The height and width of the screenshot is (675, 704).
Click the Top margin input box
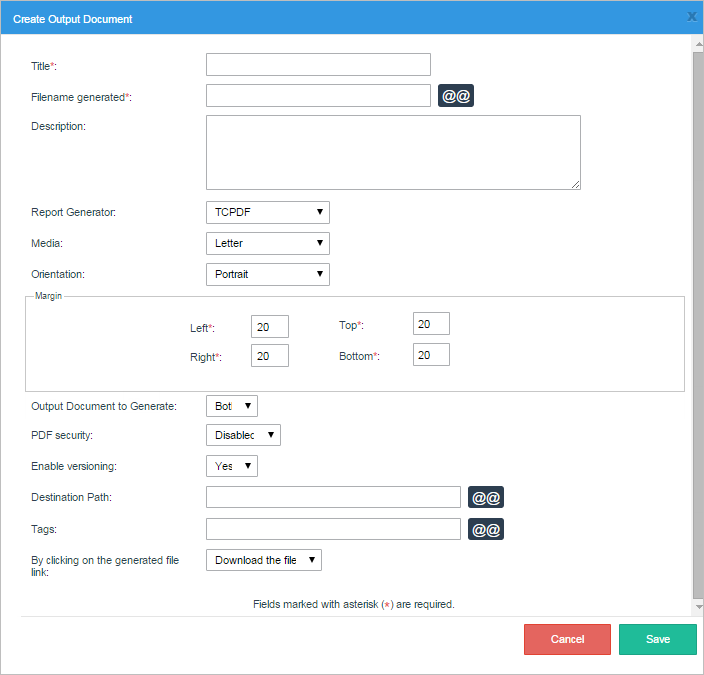click(x=431, y=324)
